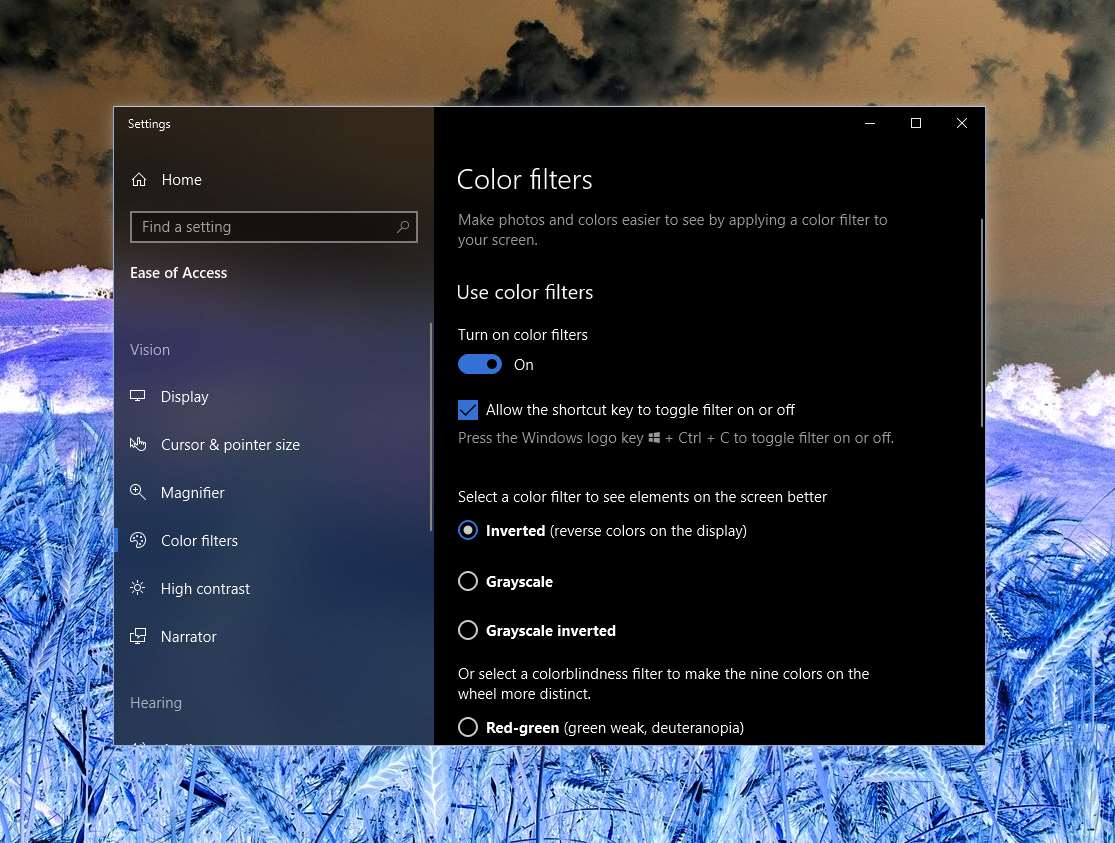This screenshot has height=843, width=1115.
Task: Click the High contrast sun icon
Action: pos(138,588)
